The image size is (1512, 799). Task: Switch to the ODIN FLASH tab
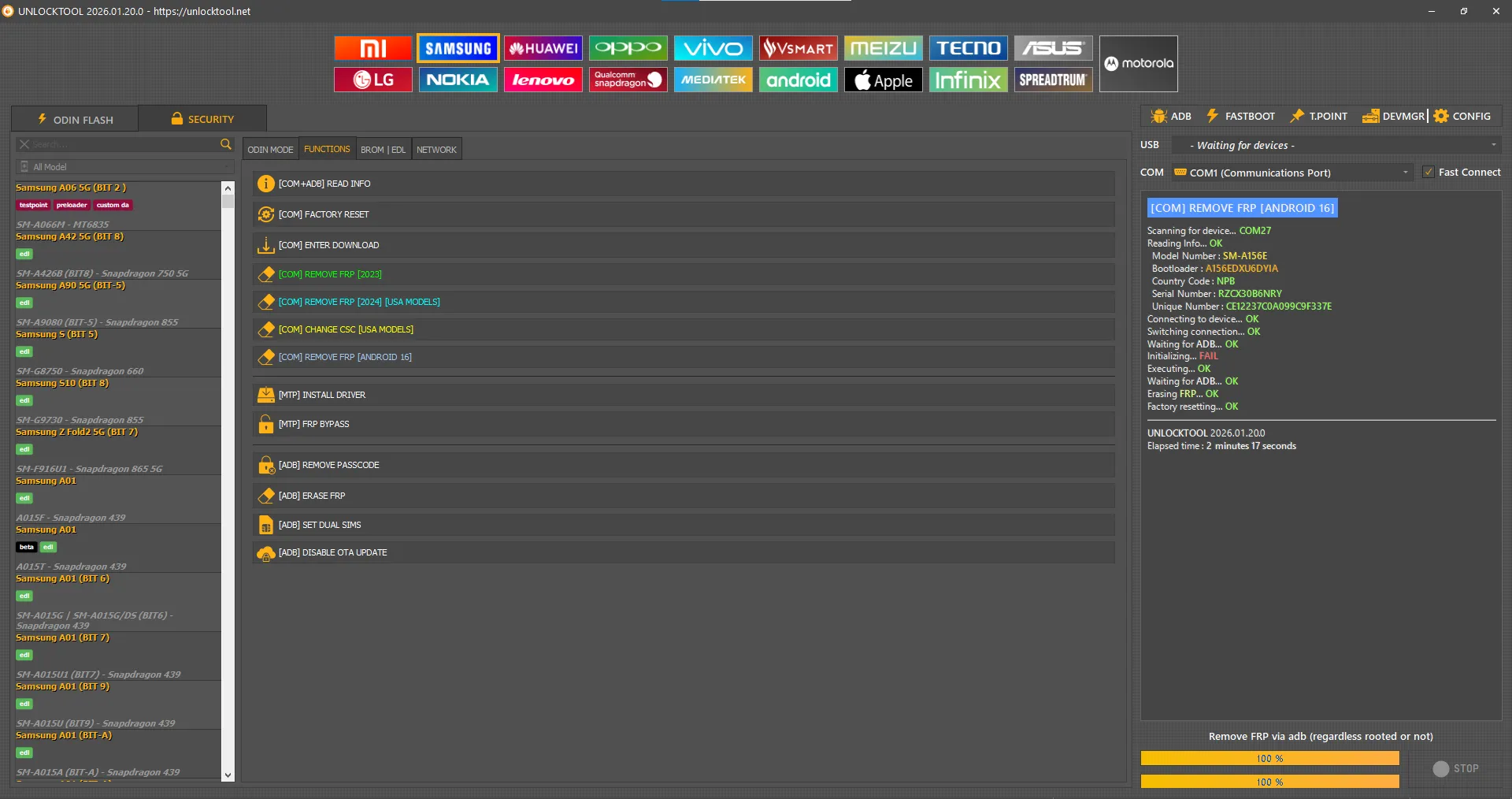coord(76,119)
